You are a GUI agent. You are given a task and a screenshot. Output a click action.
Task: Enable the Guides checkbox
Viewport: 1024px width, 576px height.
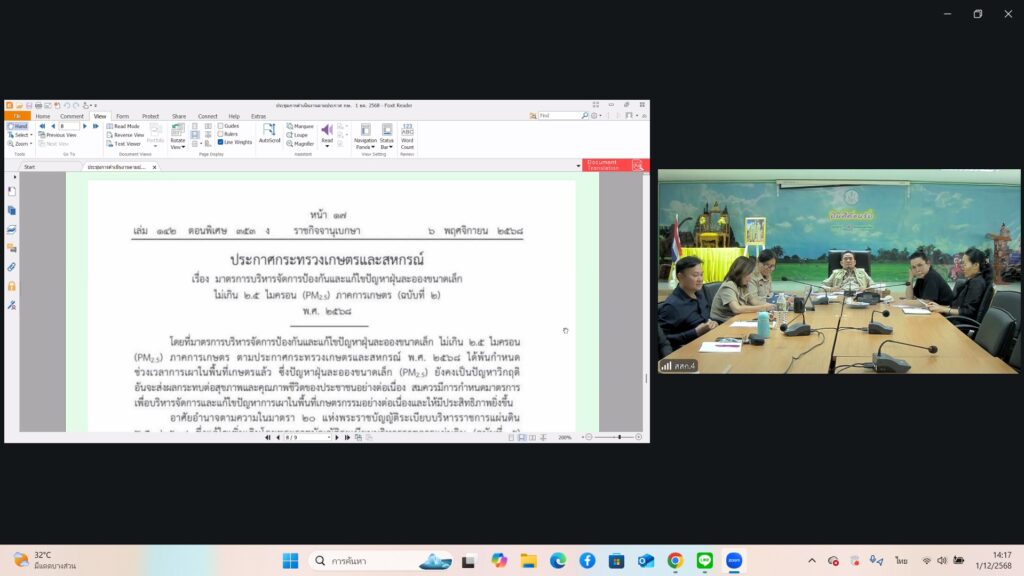[221, 126]
